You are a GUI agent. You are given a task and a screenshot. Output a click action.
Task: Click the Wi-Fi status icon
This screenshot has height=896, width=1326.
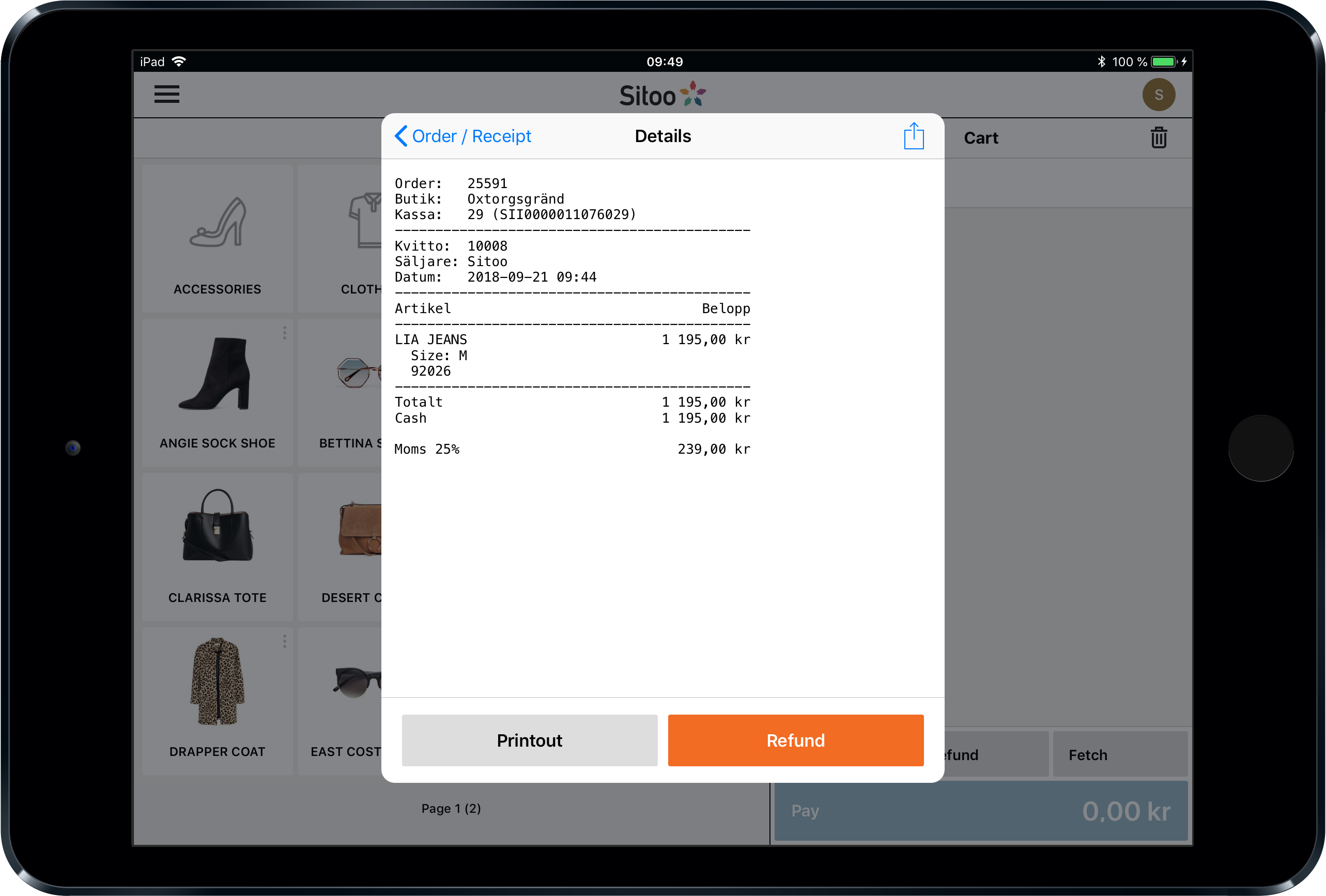[x=179, y=61]
